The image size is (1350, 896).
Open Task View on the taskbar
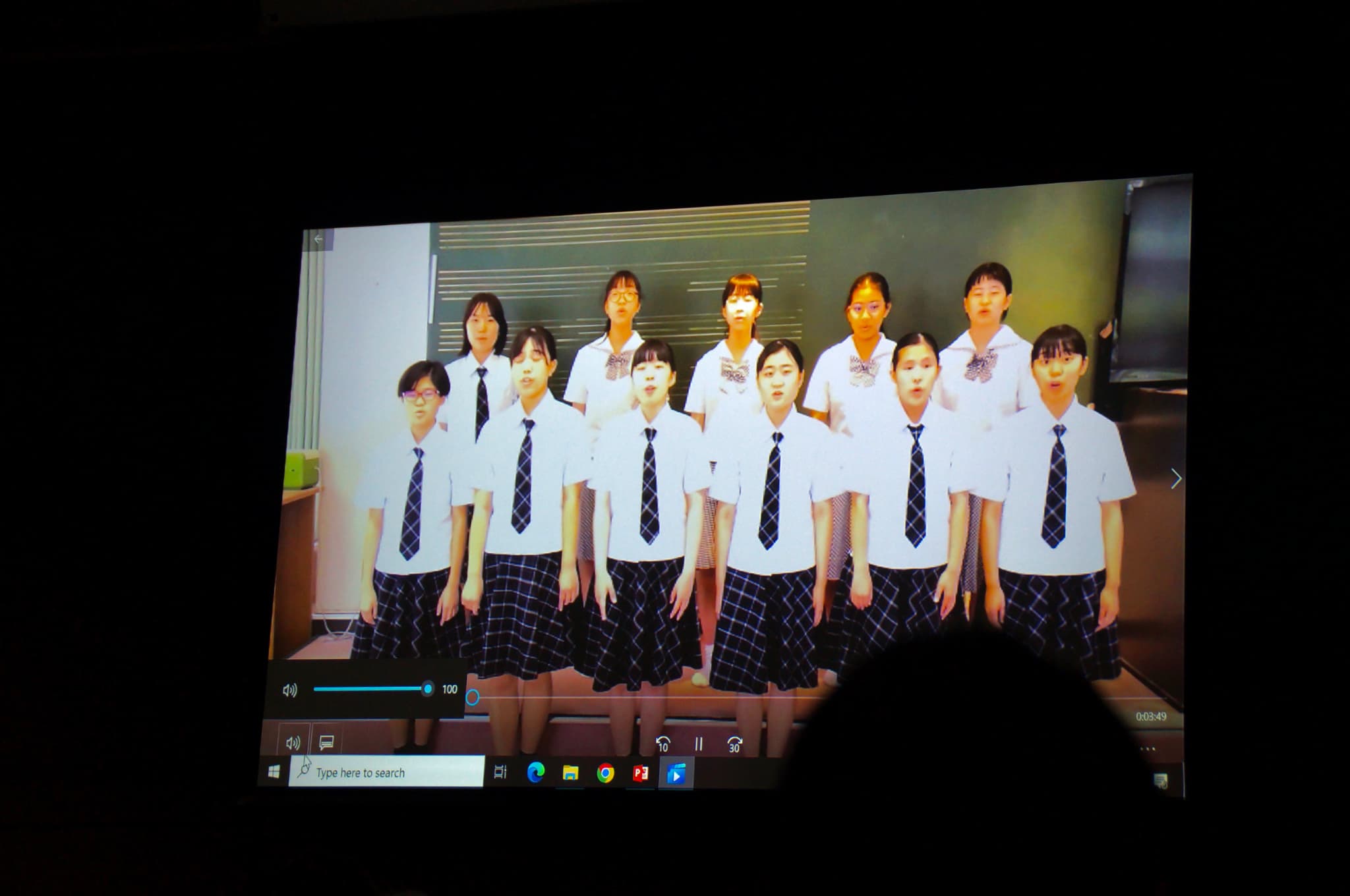(x=500, y=771)
